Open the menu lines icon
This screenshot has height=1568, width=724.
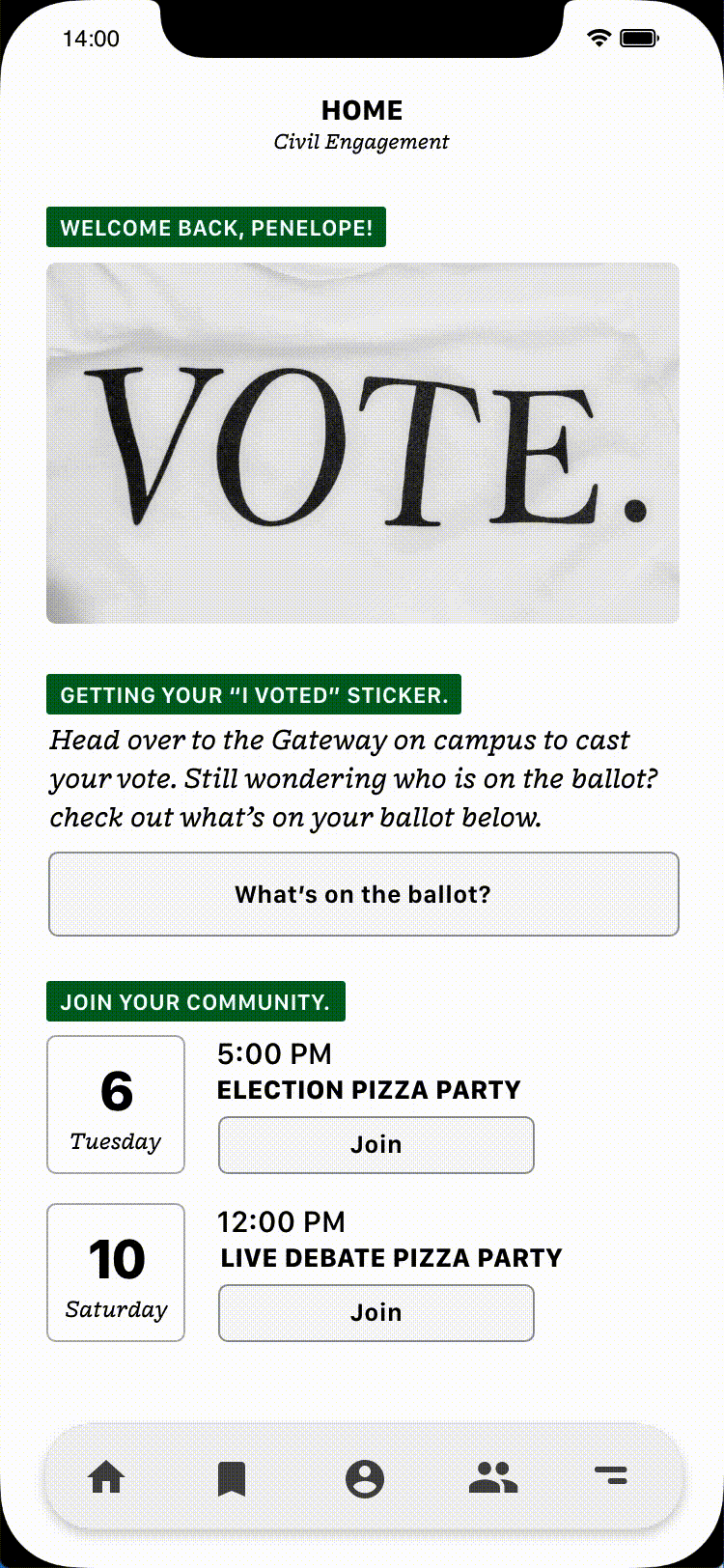click(x=611, y=1475)
